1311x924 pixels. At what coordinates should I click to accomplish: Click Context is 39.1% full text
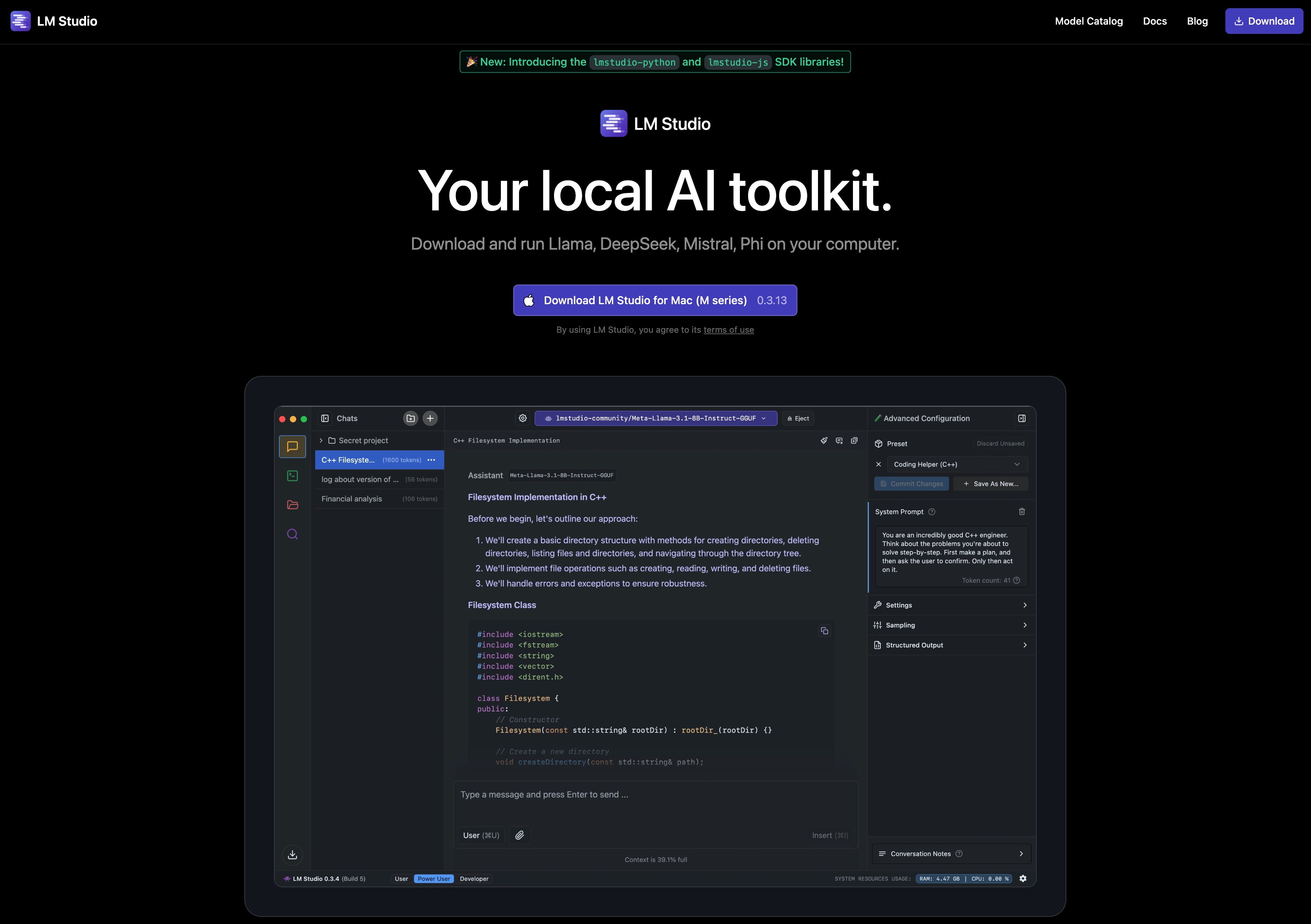[x=656, y=859]
